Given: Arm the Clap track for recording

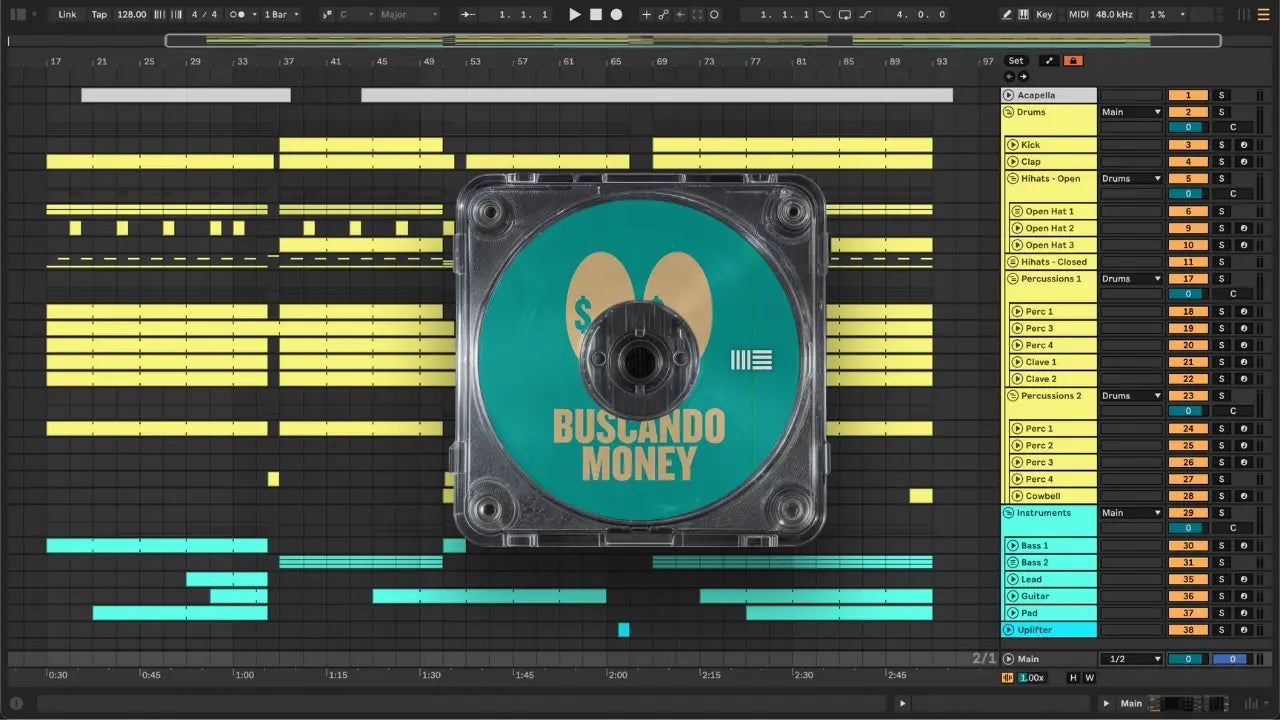Looking at the screenshot, I should tap(1244, 162).
